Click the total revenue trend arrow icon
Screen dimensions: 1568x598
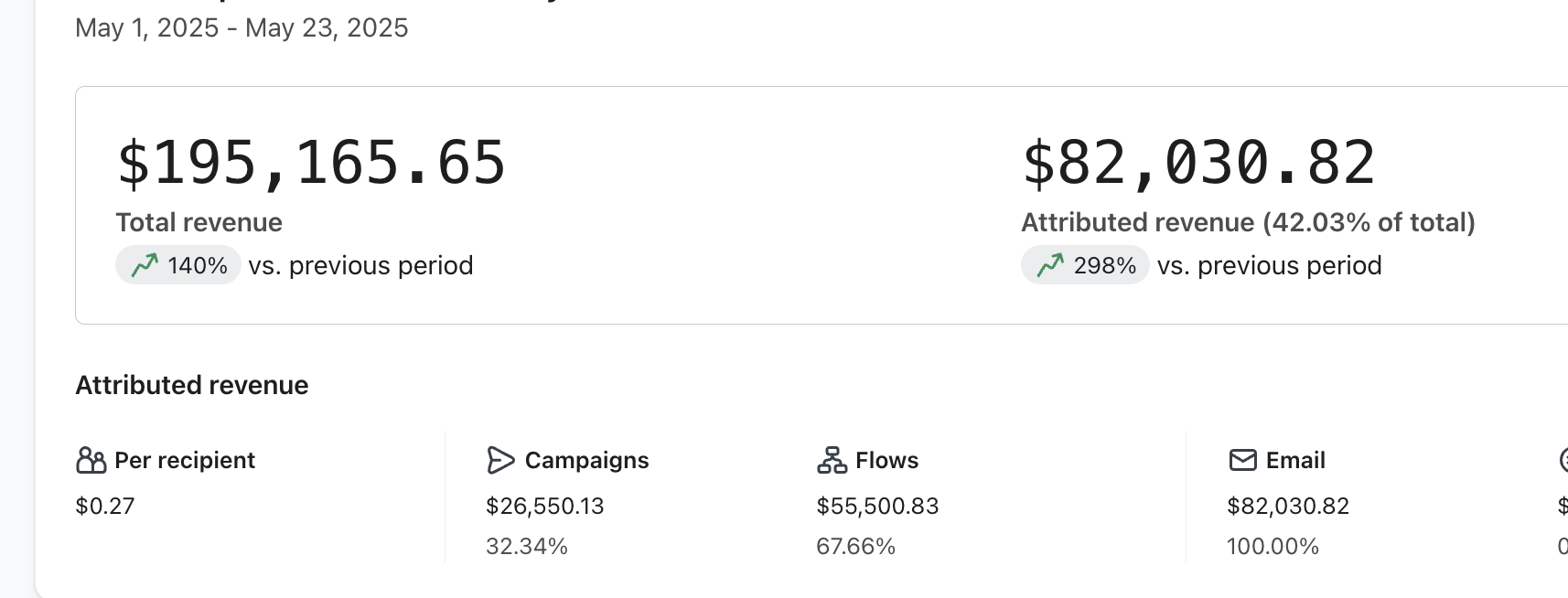coord(145,266)
